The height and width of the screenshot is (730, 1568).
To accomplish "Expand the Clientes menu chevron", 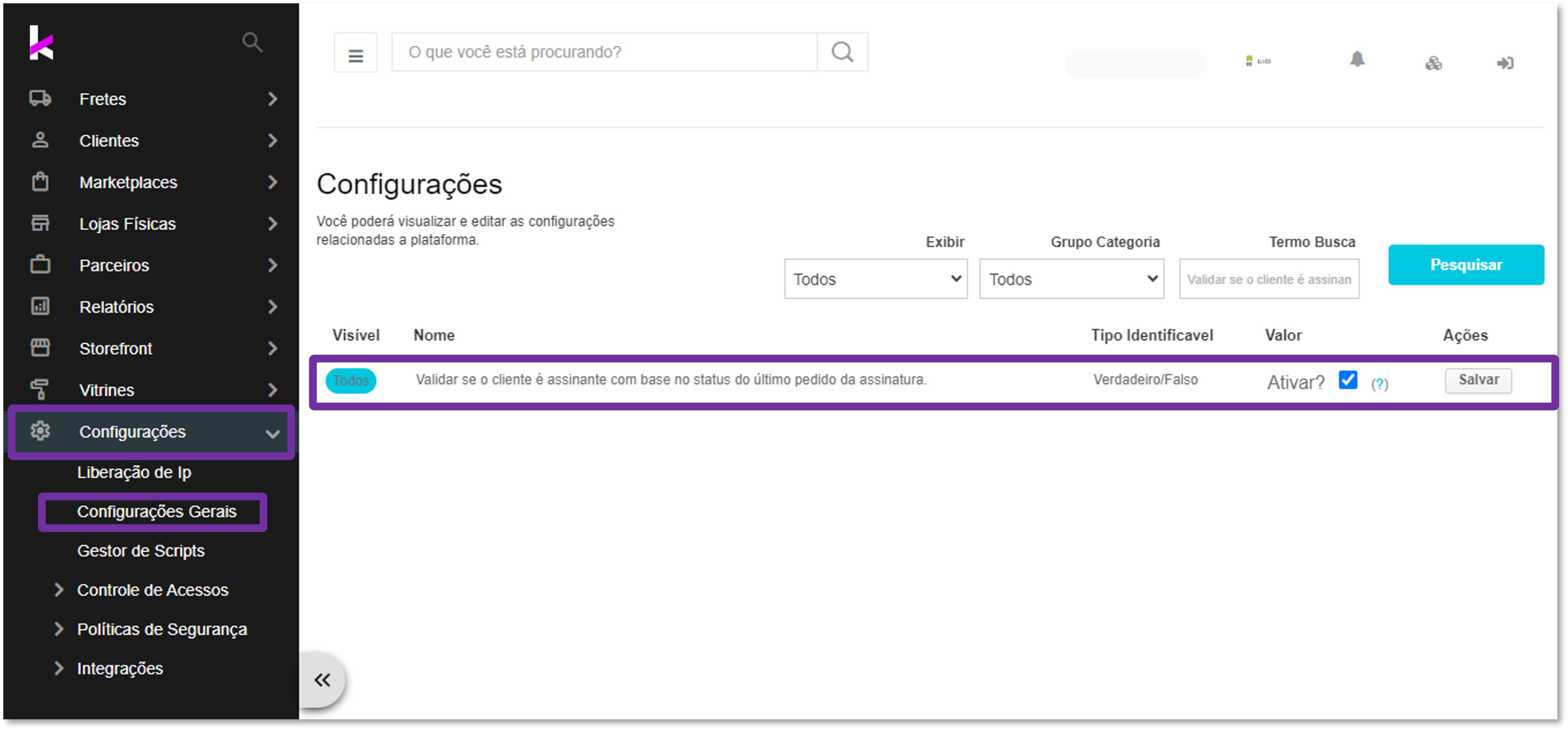I will (273, 140).
